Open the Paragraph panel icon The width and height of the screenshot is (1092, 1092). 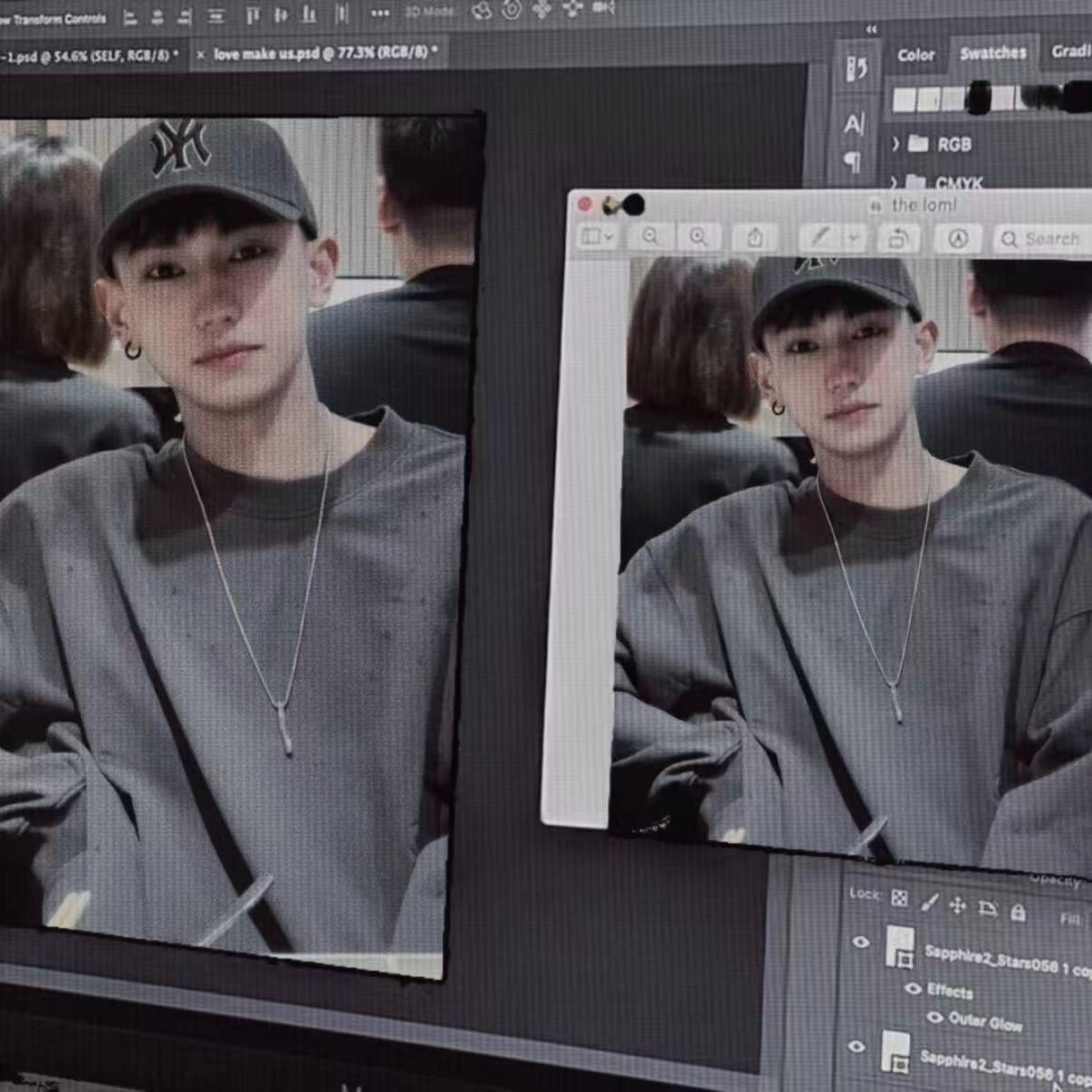pyautogui.click(x=852, y=162)
